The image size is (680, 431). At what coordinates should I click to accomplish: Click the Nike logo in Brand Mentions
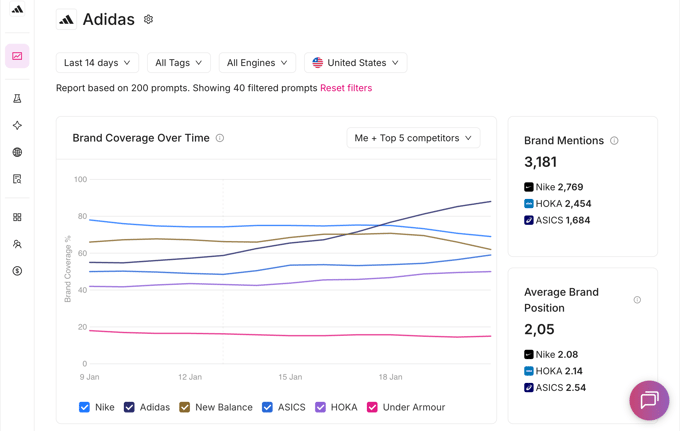[529, 187]
